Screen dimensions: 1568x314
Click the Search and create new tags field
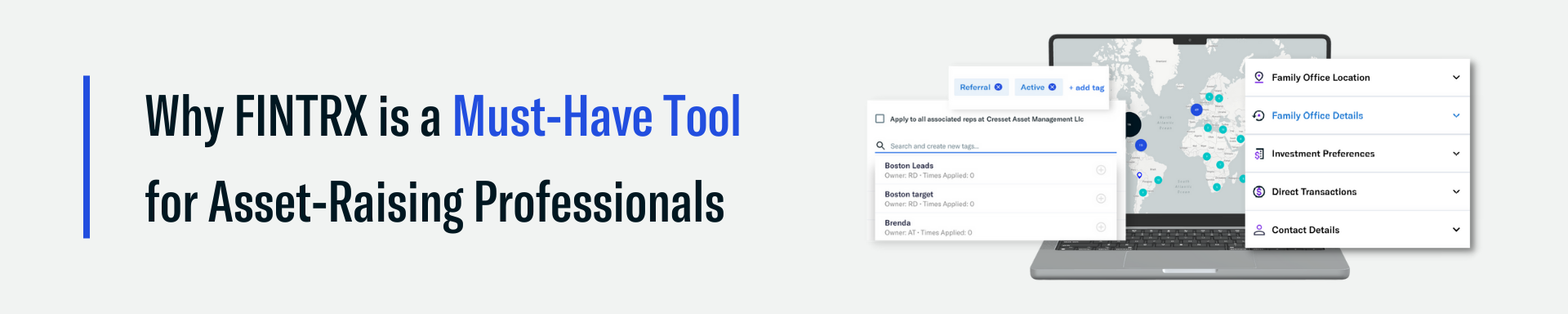pyautogui.click(x=996, y=146)
